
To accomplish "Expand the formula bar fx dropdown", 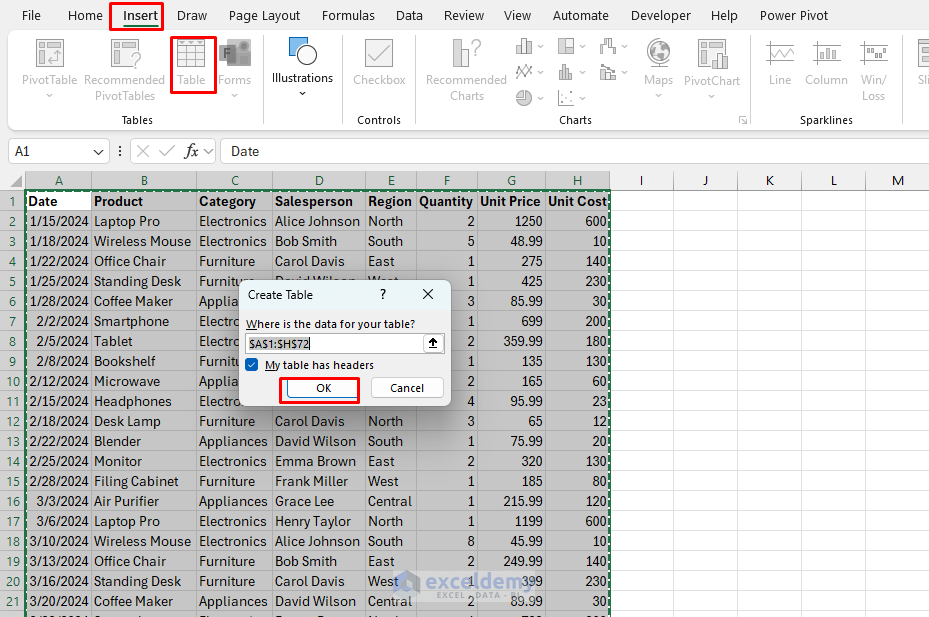I will (x=208, y=151).
